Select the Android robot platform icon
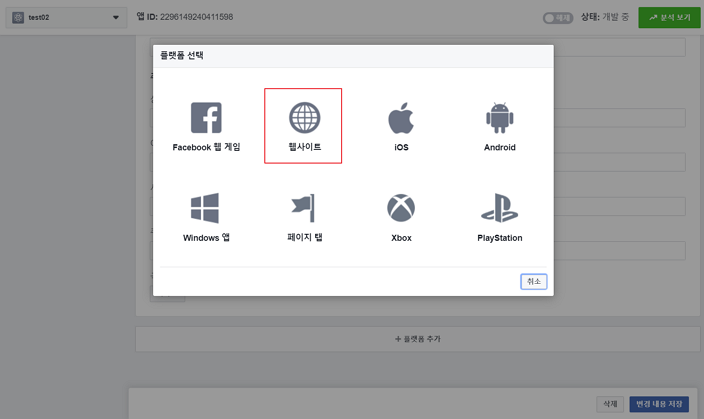The width and height of the screenshot is (704, 419). (x=500, y=118)
